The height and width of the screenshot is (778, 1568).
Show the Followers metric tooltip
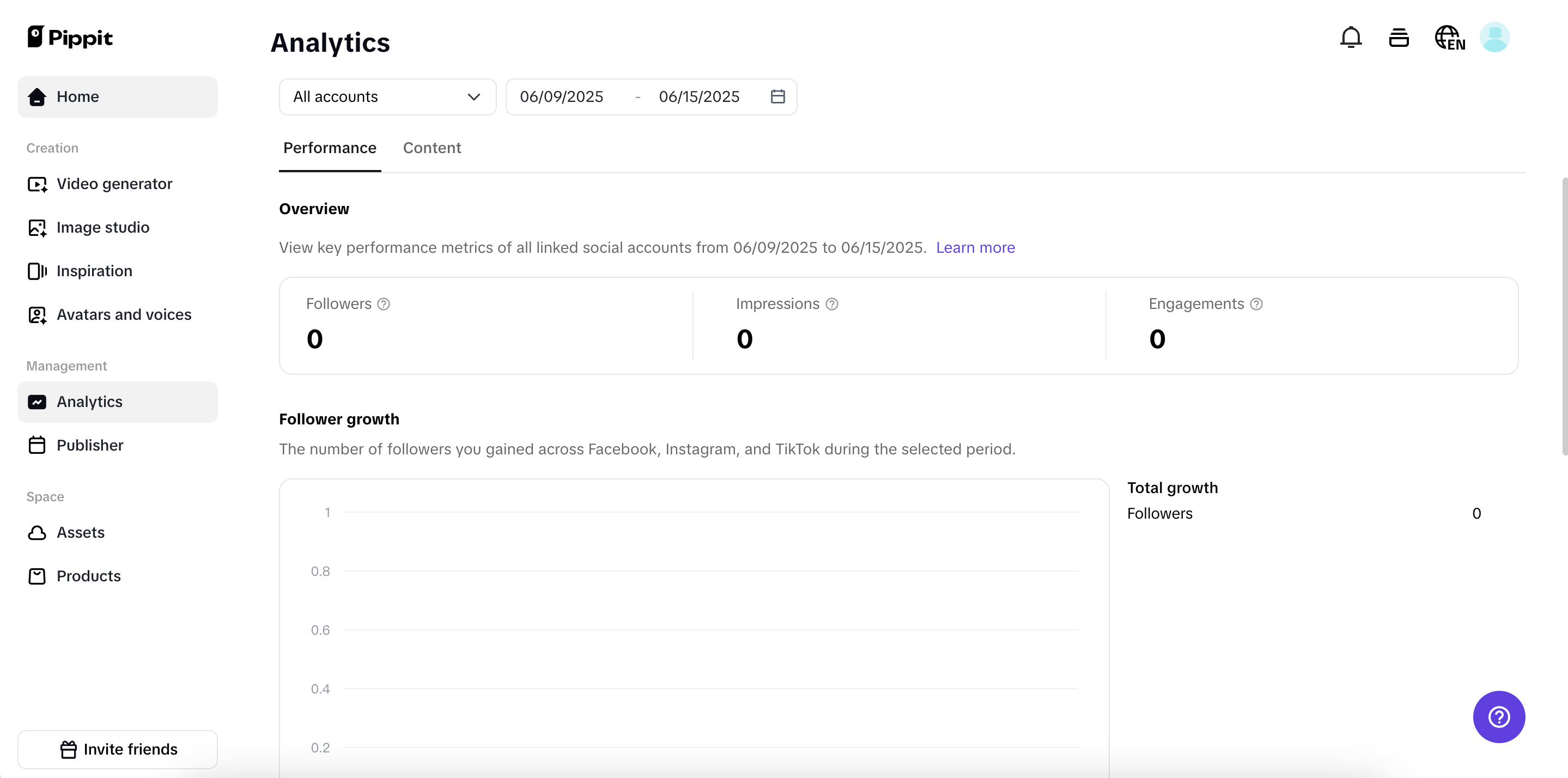click(384, 304)
